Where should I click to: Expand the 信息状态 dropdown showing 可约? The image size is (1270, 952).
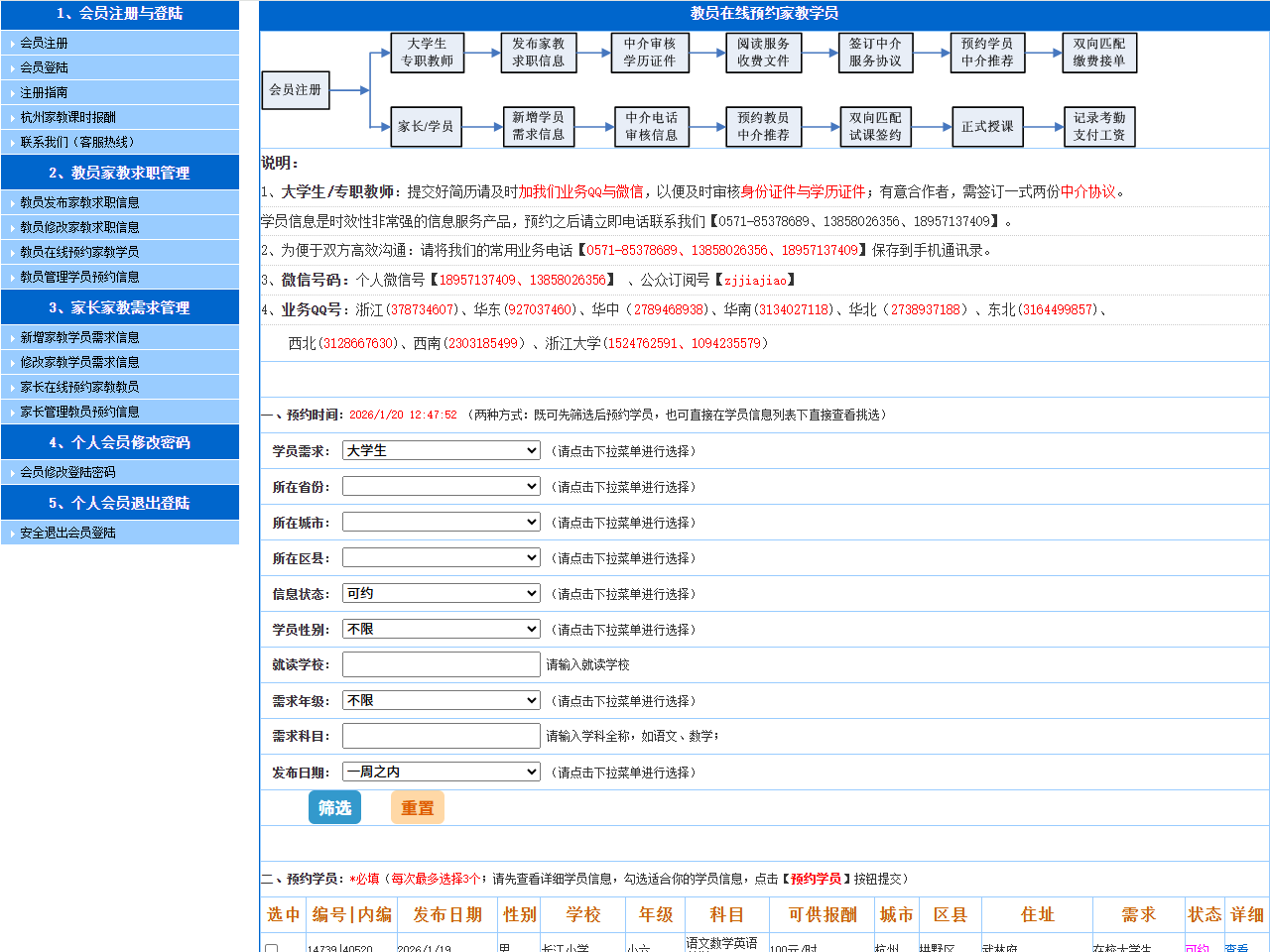(x=441, y=594)
